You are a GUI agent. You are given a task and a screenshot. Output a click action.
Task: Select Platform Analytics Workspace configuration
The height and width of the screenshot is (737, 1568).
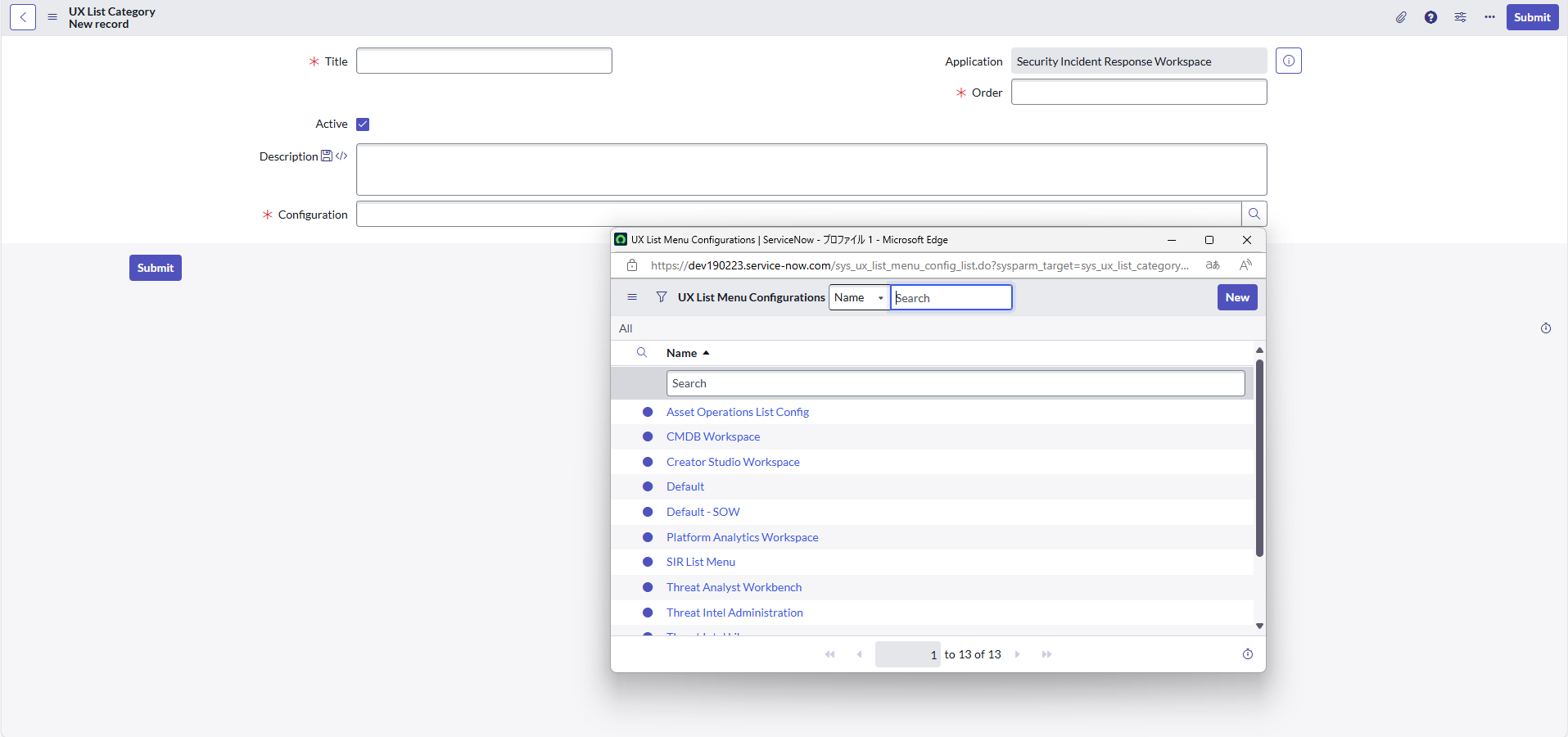point(743,537)
